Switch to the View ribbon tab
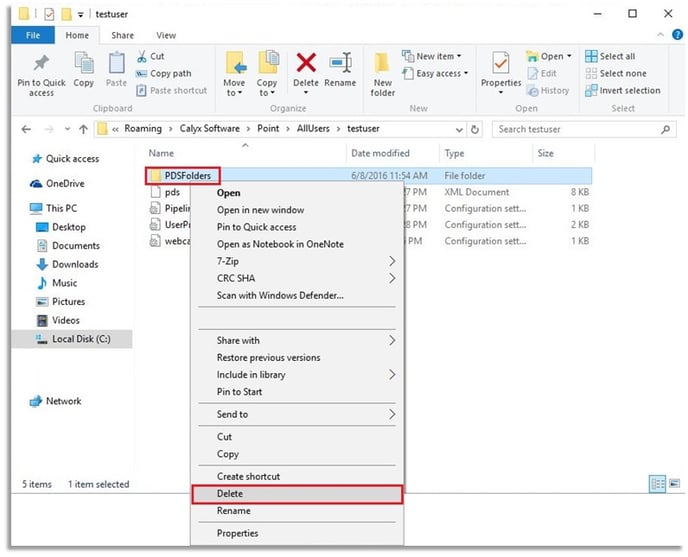Image resolution: width=688 pixels, height=557 pixels. click(x=166, y=35)
